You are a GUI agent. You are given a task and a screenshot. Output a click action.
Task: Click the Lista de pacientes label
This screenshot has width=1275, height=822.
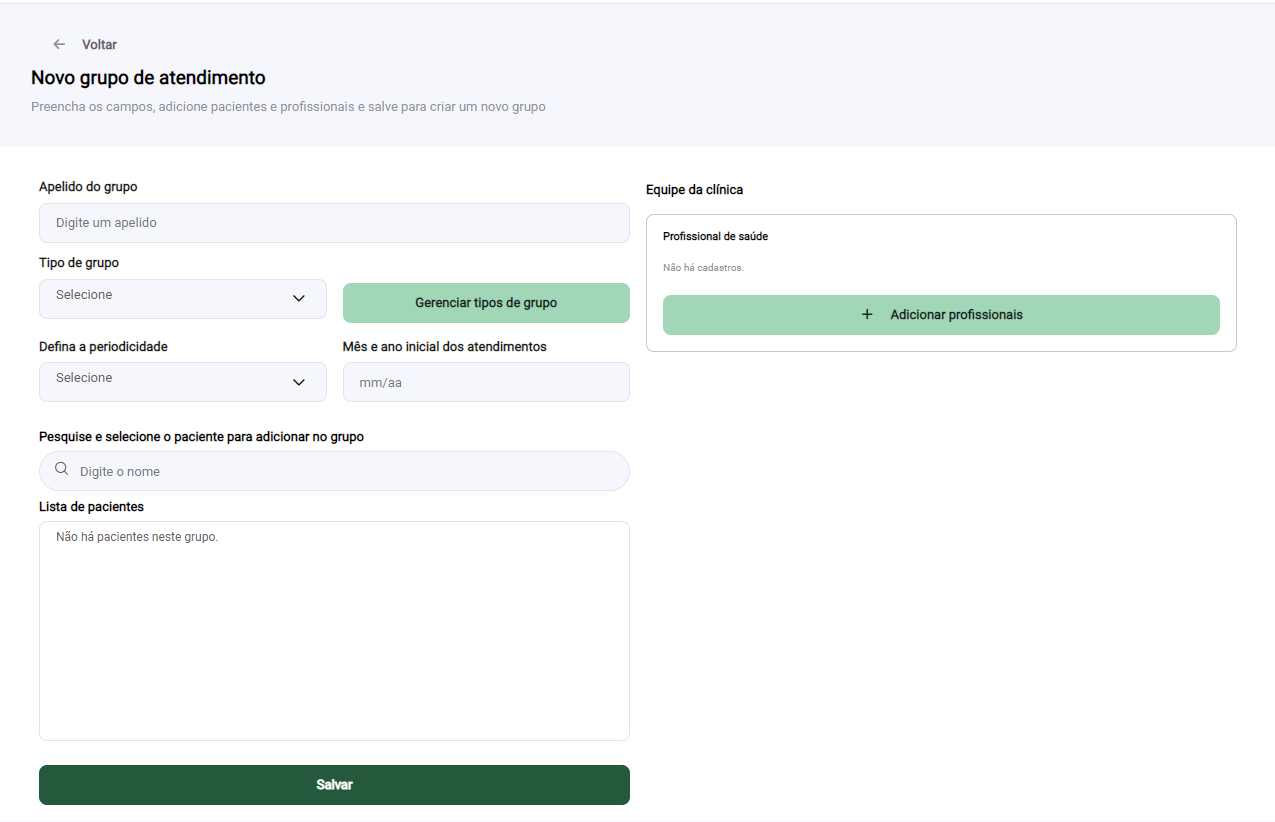[x=91, y=507]
